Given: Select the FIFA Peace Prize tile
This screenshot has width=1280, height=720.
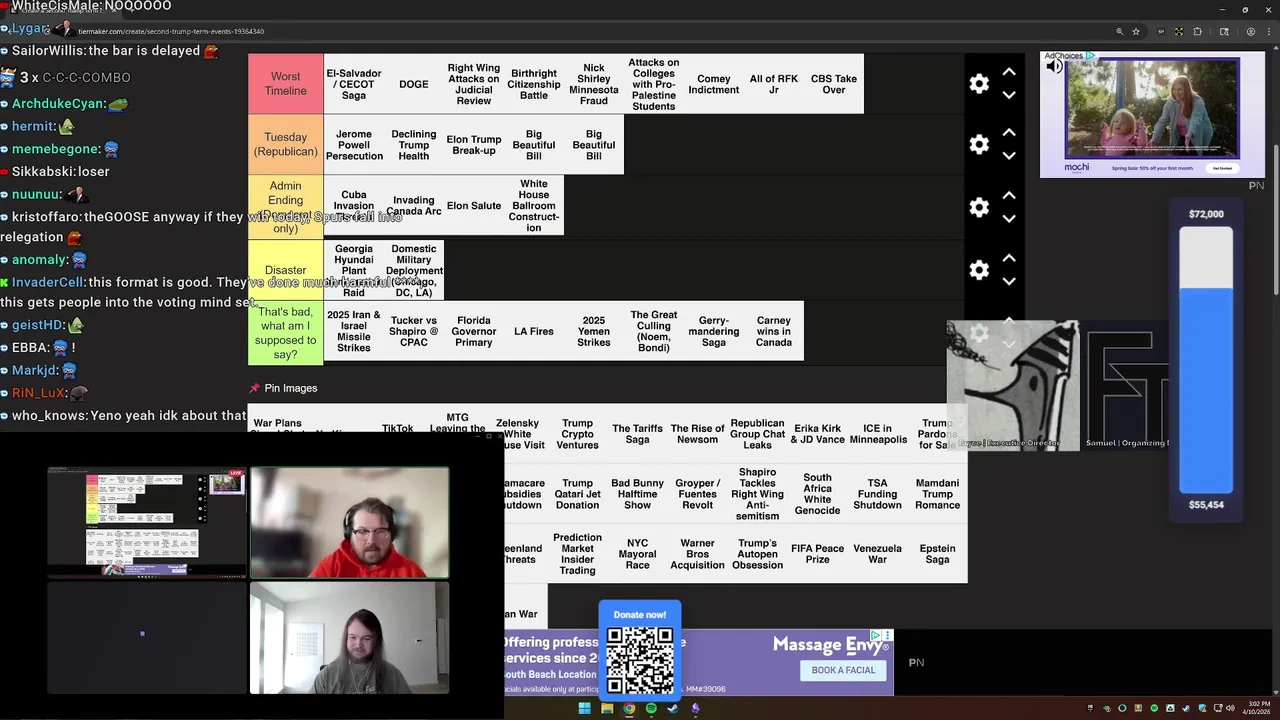Looking at the screenshot, I should [x=817, y=554].
